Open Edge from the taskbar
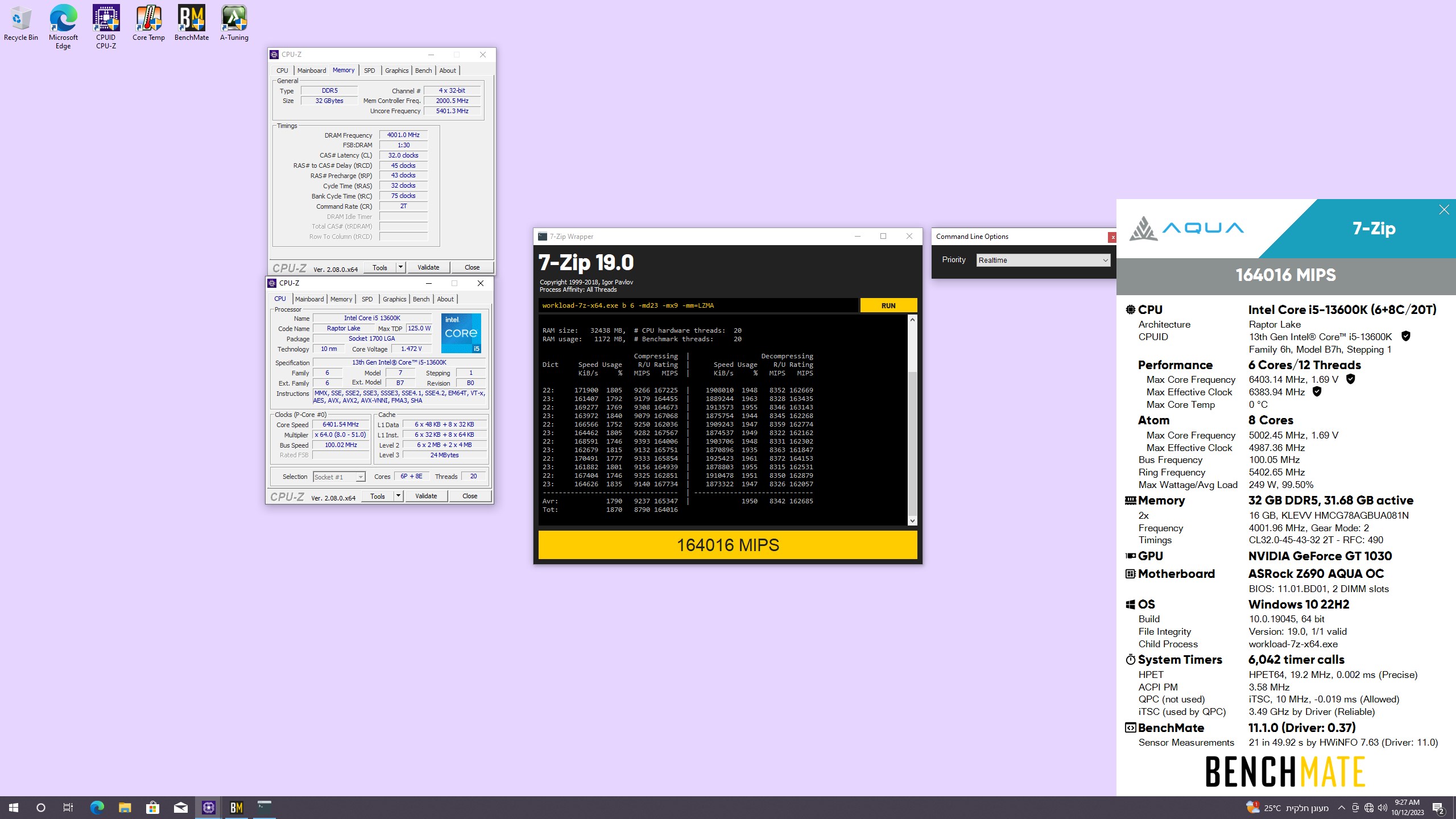 click(x=97, y=808)
